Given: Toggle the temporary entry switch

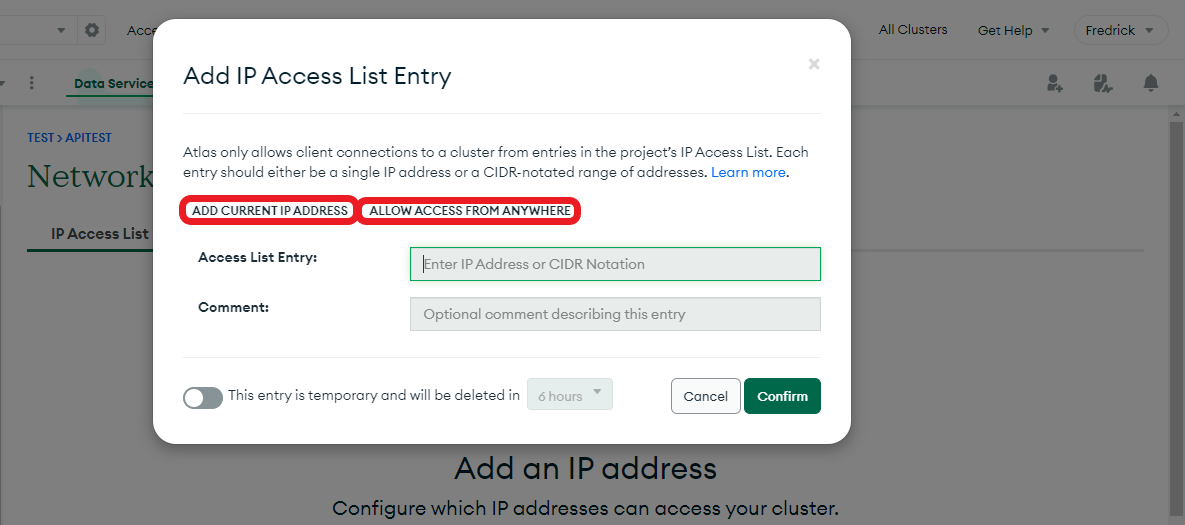Looking at the screenshot, I should coord(202,397).
